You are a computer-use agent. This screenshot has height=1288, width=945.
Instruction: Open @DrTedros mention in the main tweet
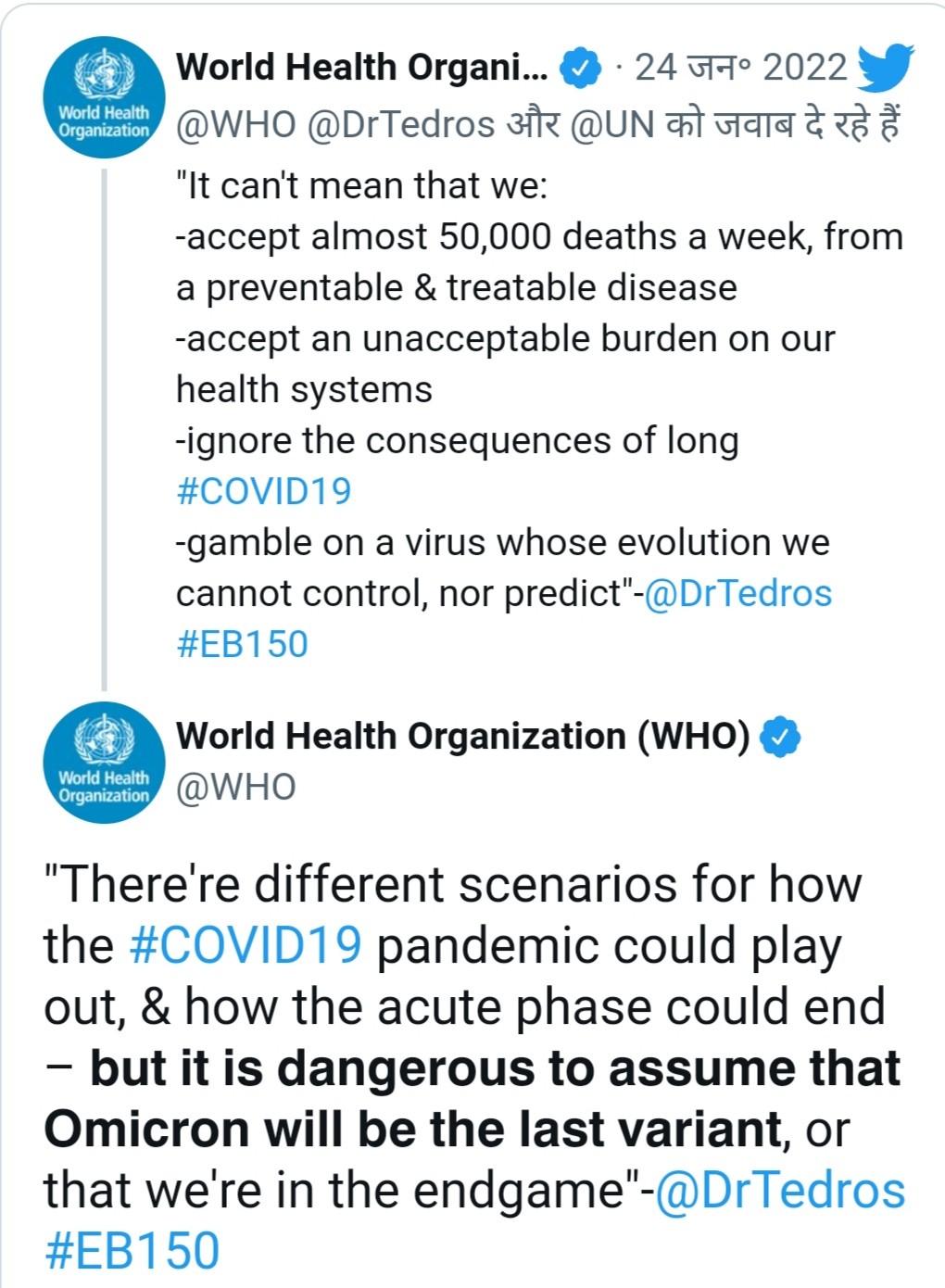[x=780, y=1191]
